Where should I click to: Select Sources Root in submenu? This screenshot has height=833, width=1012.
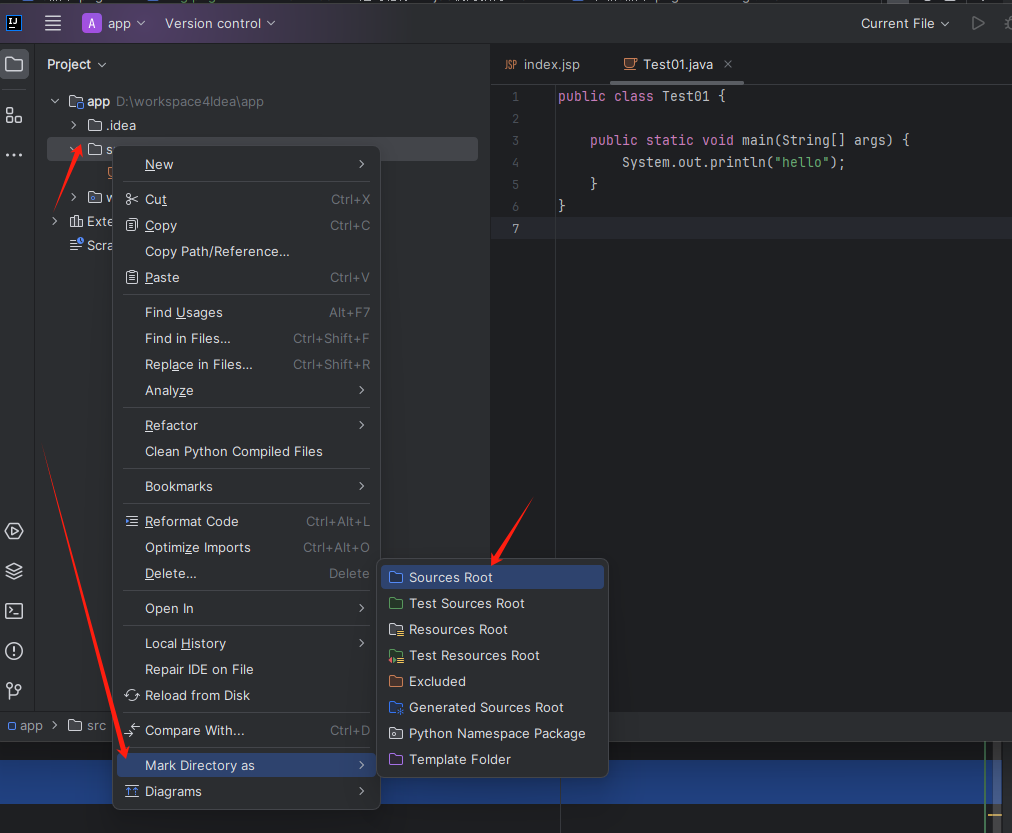pyautogui.click(x=451, y=577)
